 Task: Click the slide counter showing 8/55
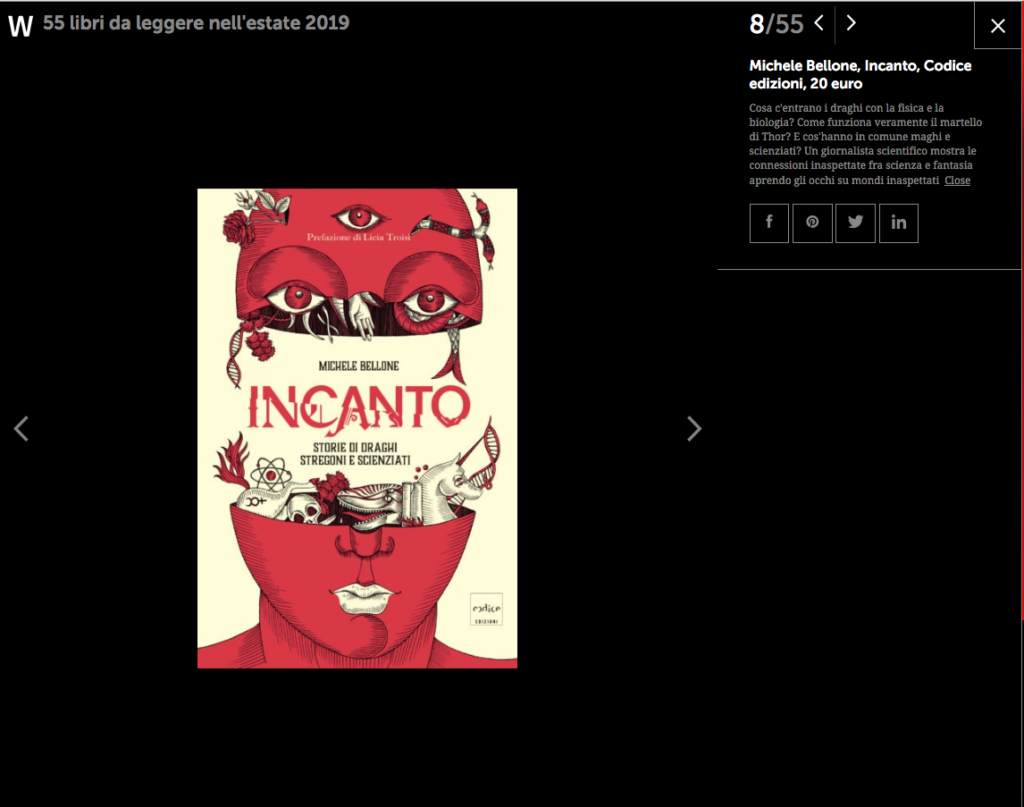777,22
